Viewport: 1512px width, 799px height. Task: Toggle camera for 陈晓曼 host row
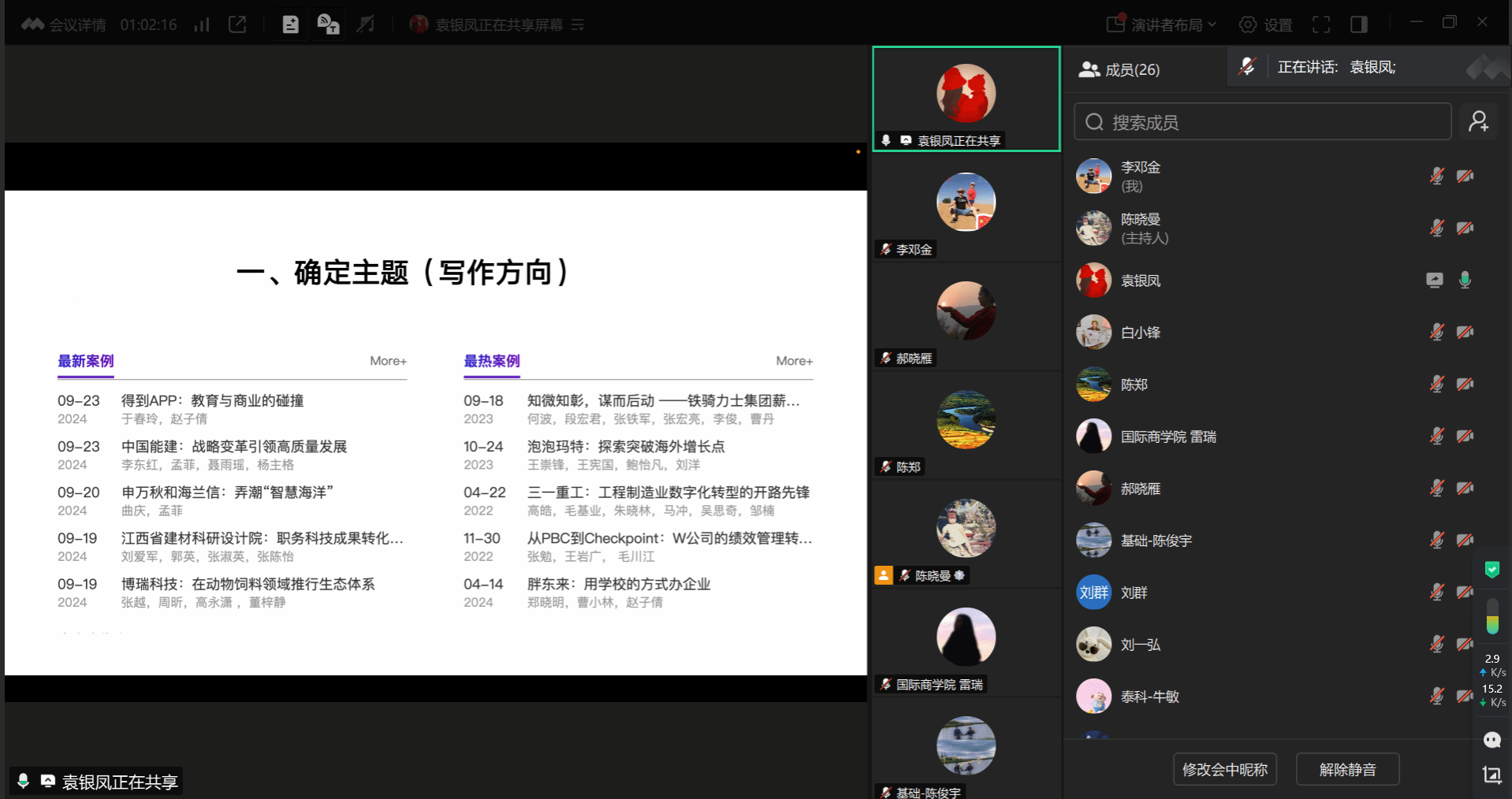pos(1465,229)
